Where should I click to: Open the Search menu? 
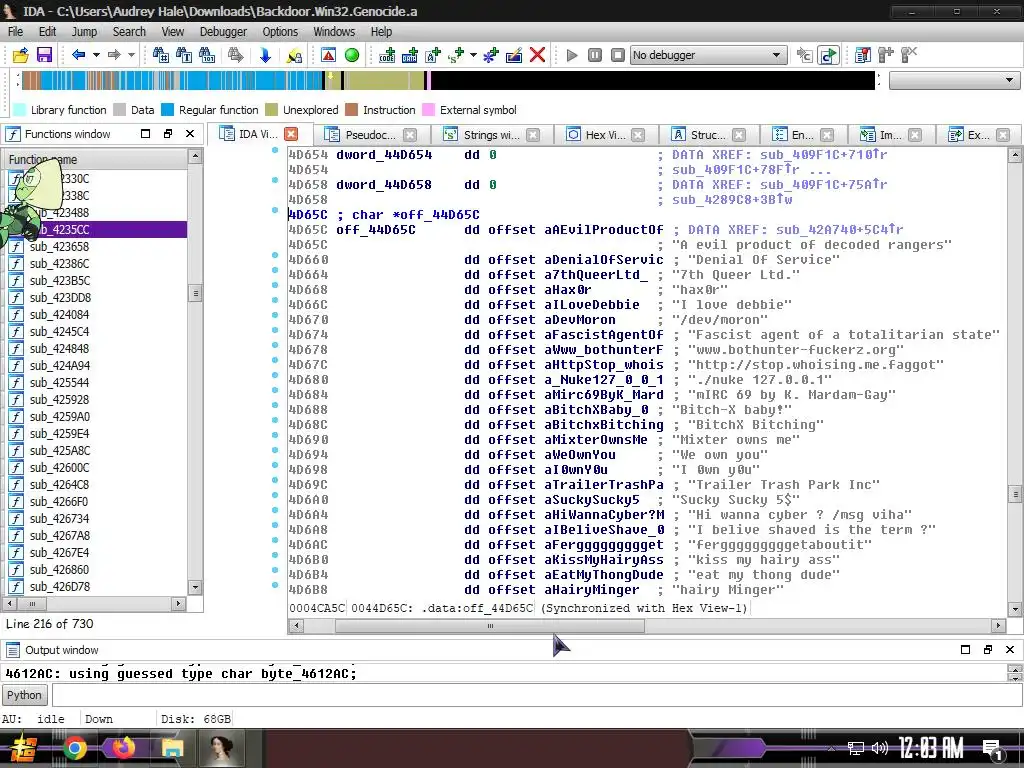click(x=129, y=31)
